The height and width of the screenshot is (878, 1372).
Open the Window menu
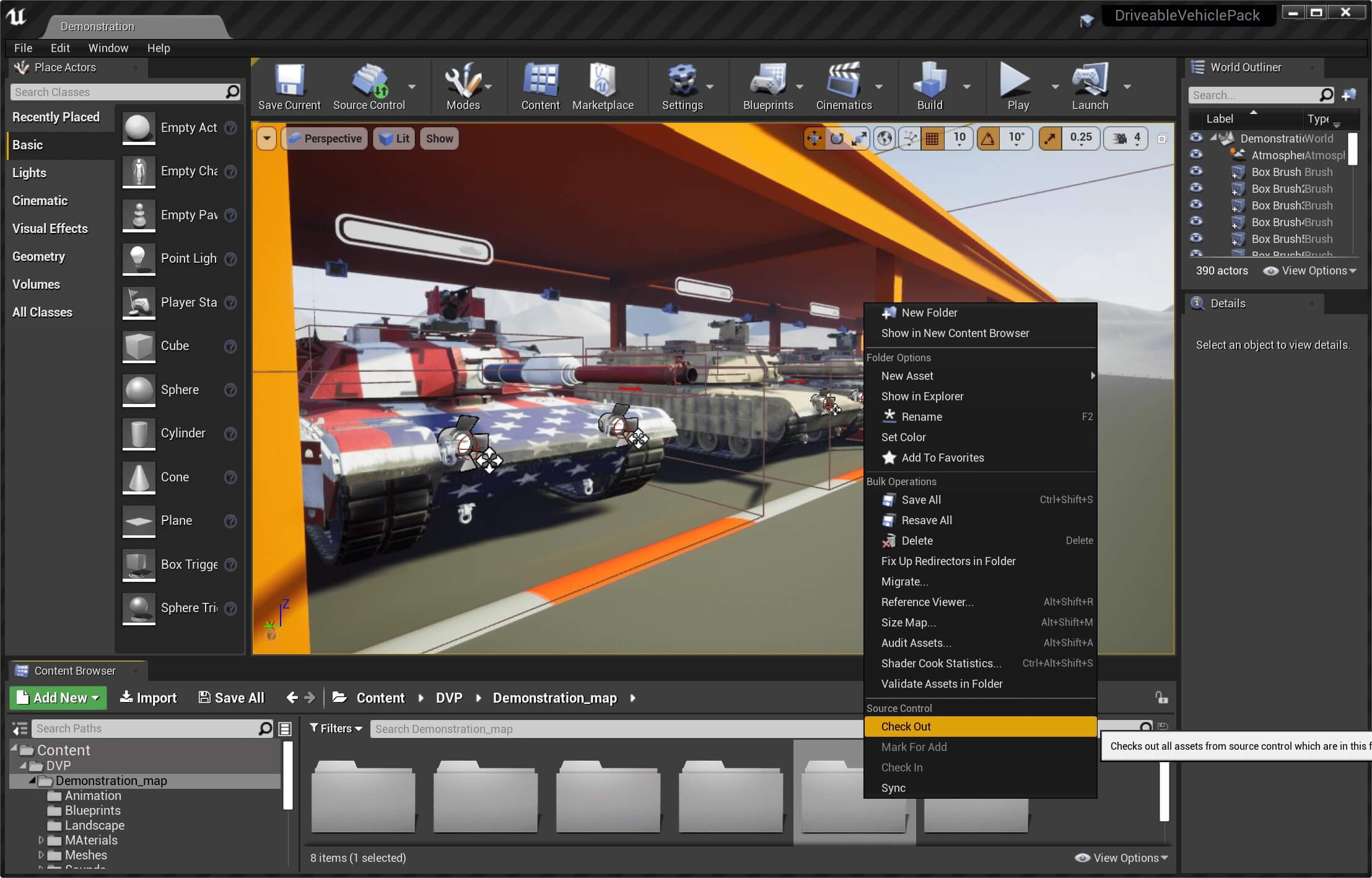point(108,48)
